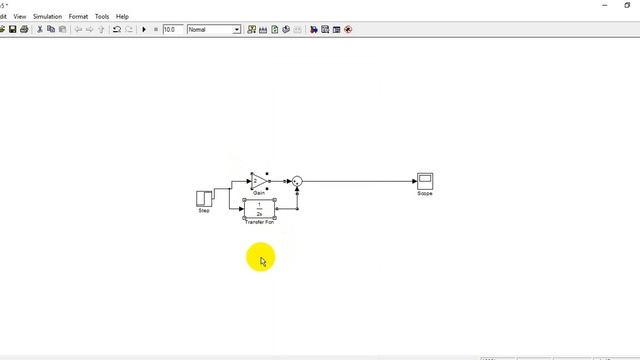This screenshot has height=360, width=640.
Task: Click the second icon right of mode dropdown
Action: pyautogui.click(x=263, y=29)
